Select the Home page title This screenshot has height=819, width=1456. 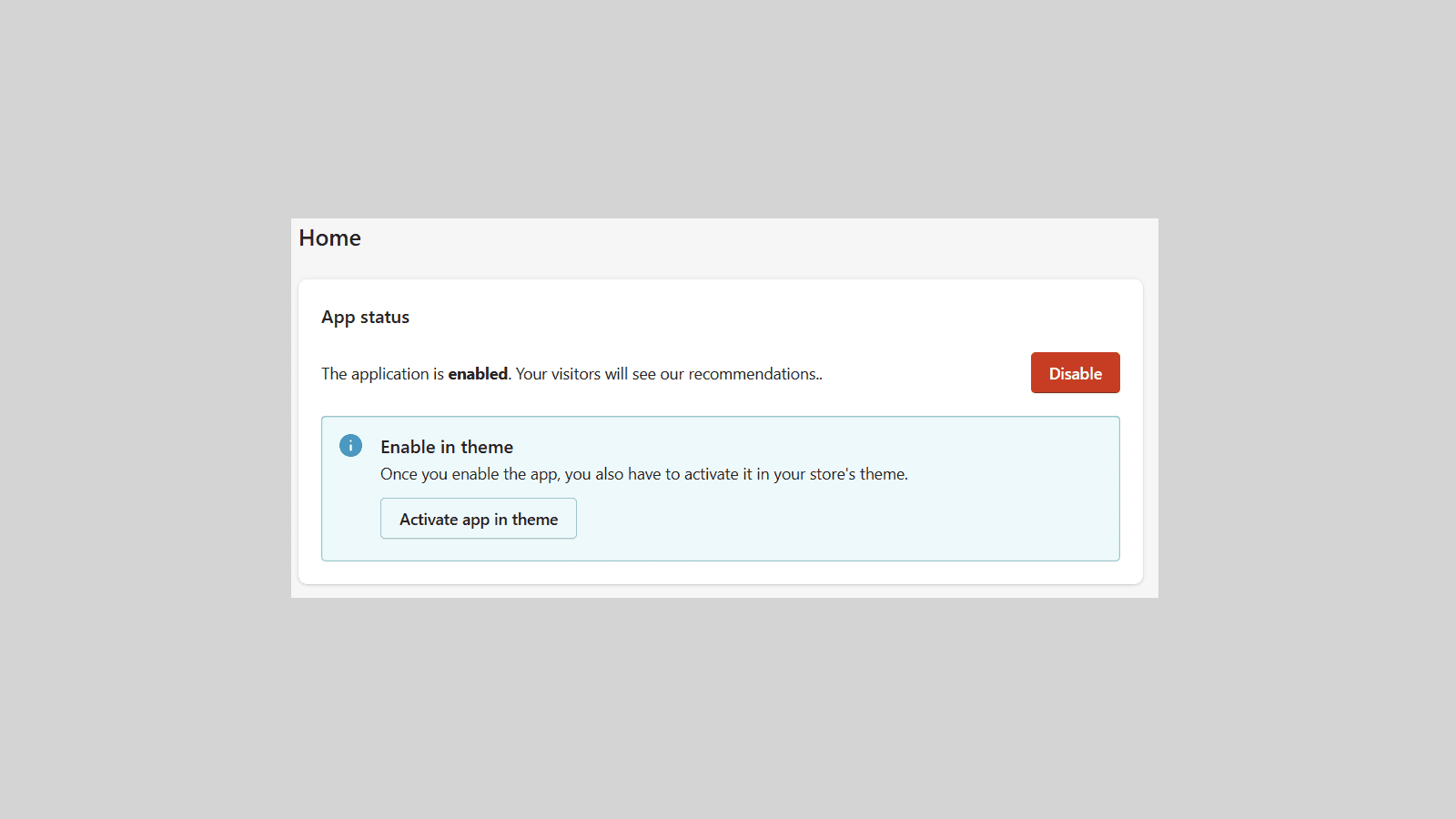[x=329, y=238]
